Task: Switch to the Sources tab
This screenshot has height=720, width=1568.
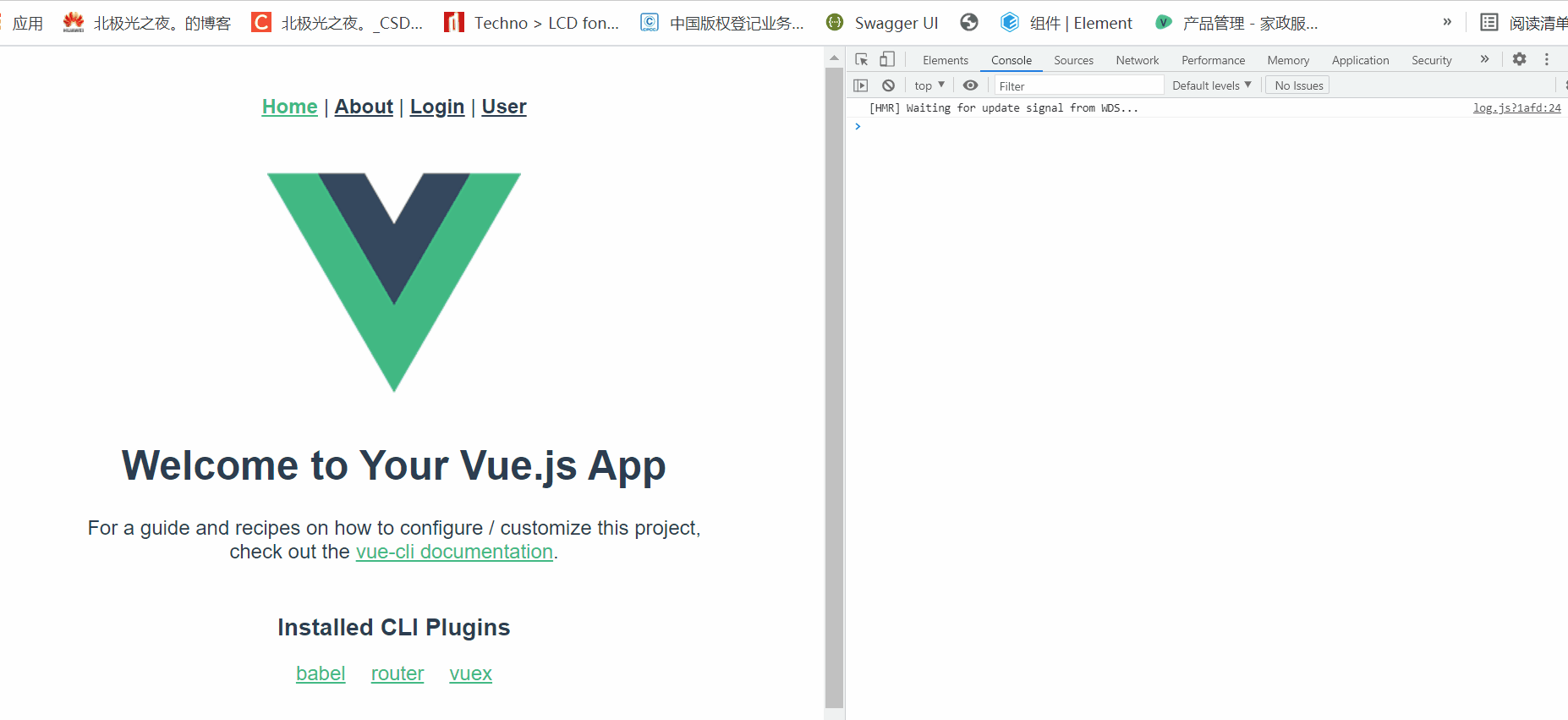Action: 1073,60
